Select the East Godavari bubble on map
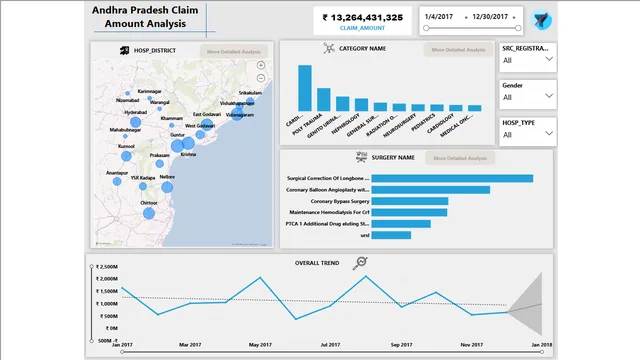Viewport: 640px width, 360px height. point(207,124)
